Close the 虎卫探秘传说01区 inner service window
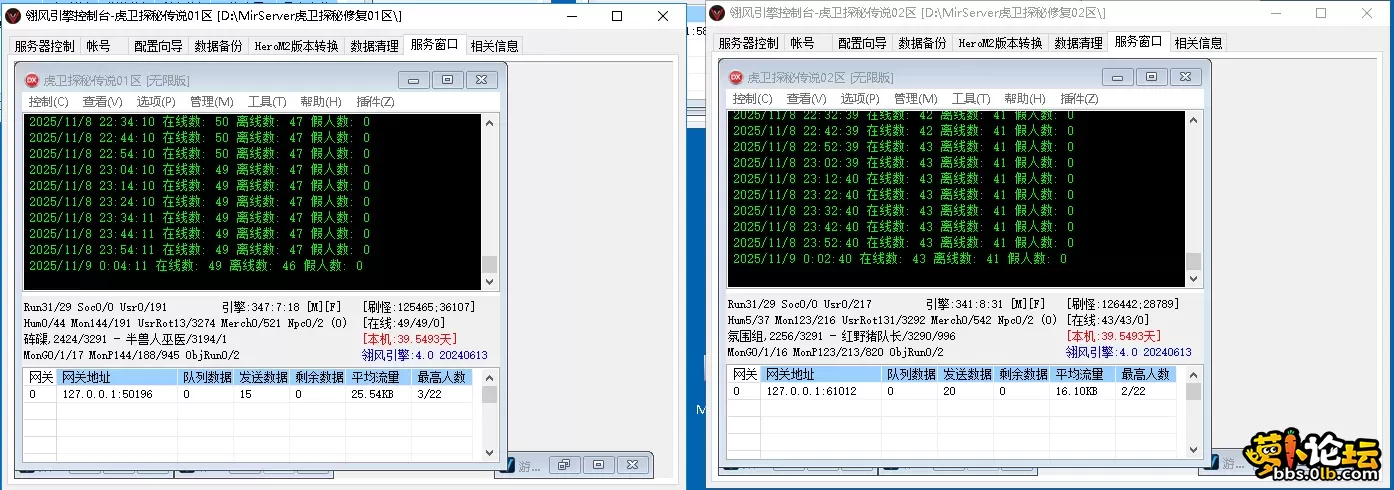 pos(481,80)
